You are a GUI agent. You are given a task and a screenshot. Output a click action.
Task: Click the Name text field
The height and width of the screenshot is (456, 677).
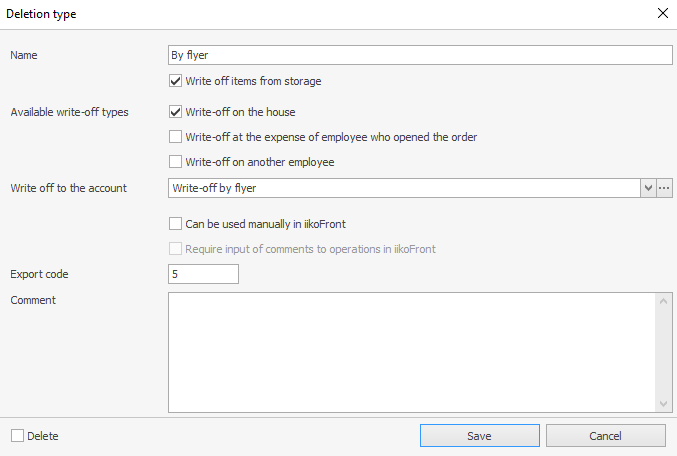420,55
